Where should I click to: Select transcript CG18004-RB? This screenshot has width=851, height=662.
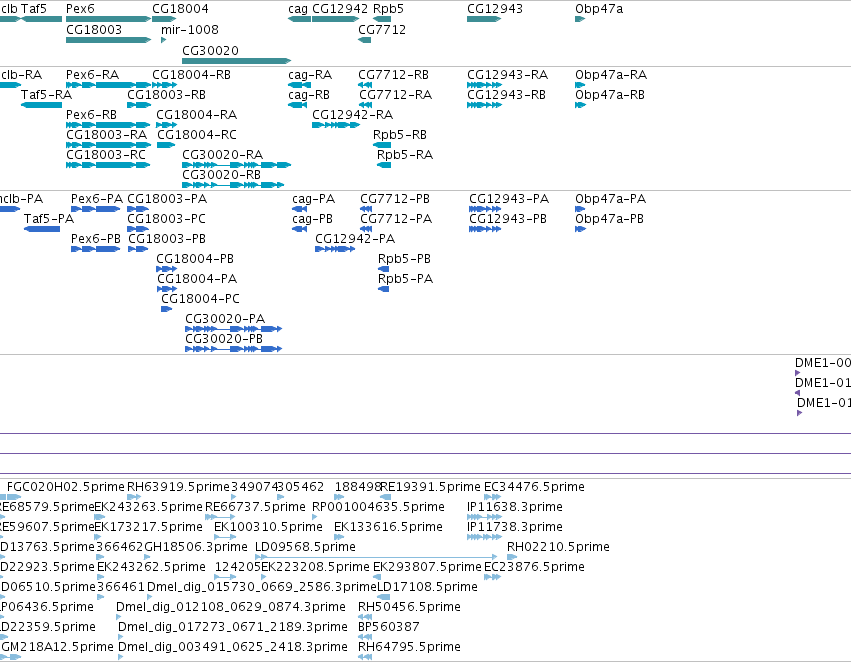[192, 74]
